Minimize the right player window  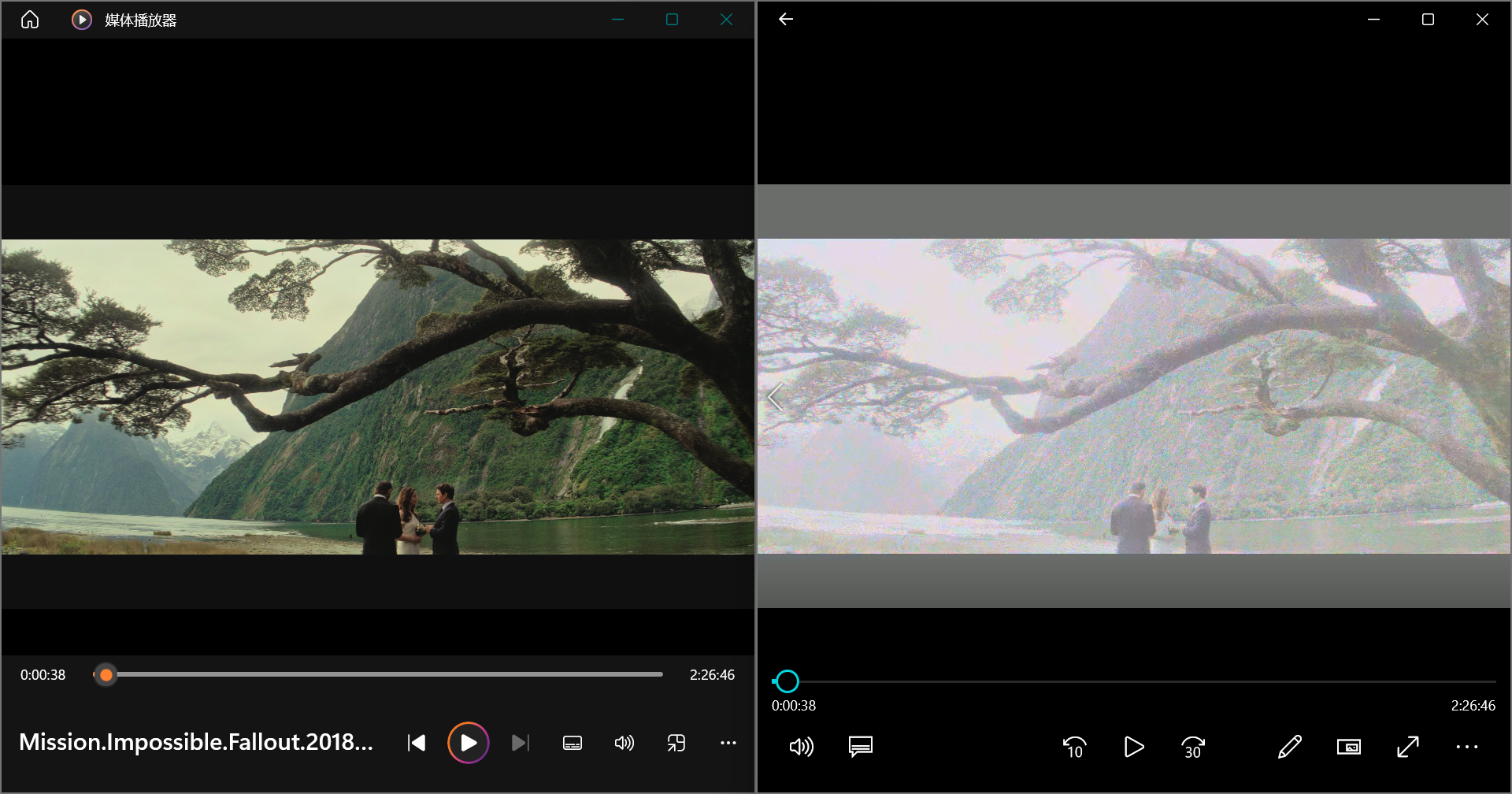coord(1374,19)
